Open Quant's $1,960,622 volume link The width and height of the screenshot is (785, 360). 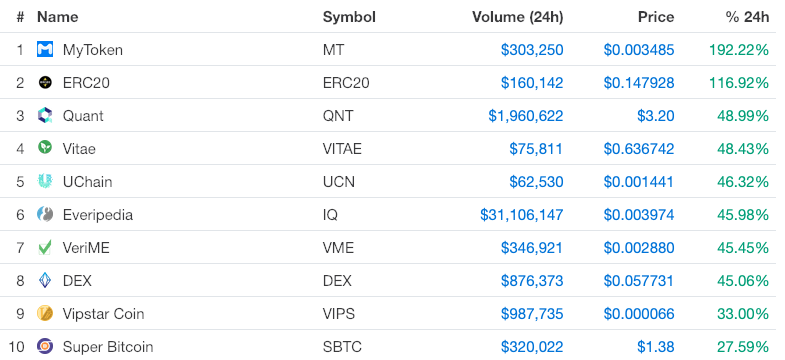[526, 116]
